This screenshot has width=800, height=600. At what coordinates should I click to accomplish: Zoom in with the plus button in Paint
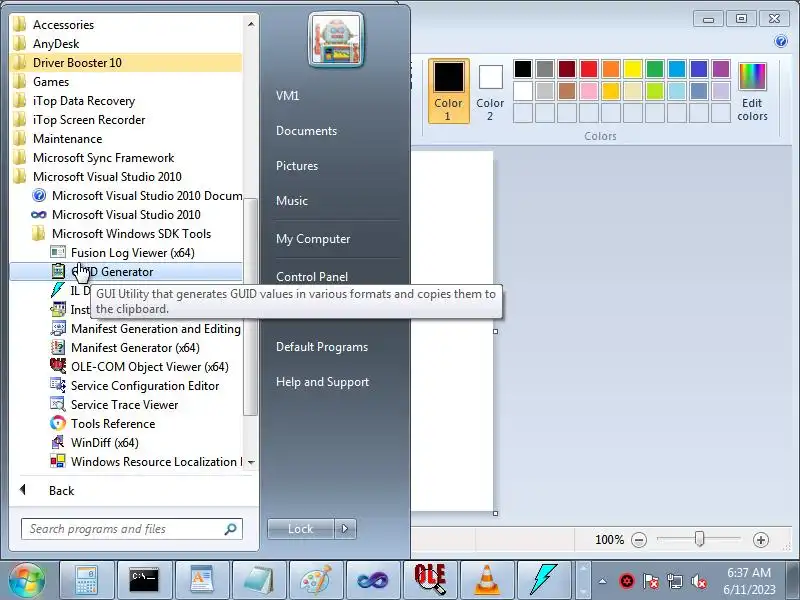tap(760, 540)
